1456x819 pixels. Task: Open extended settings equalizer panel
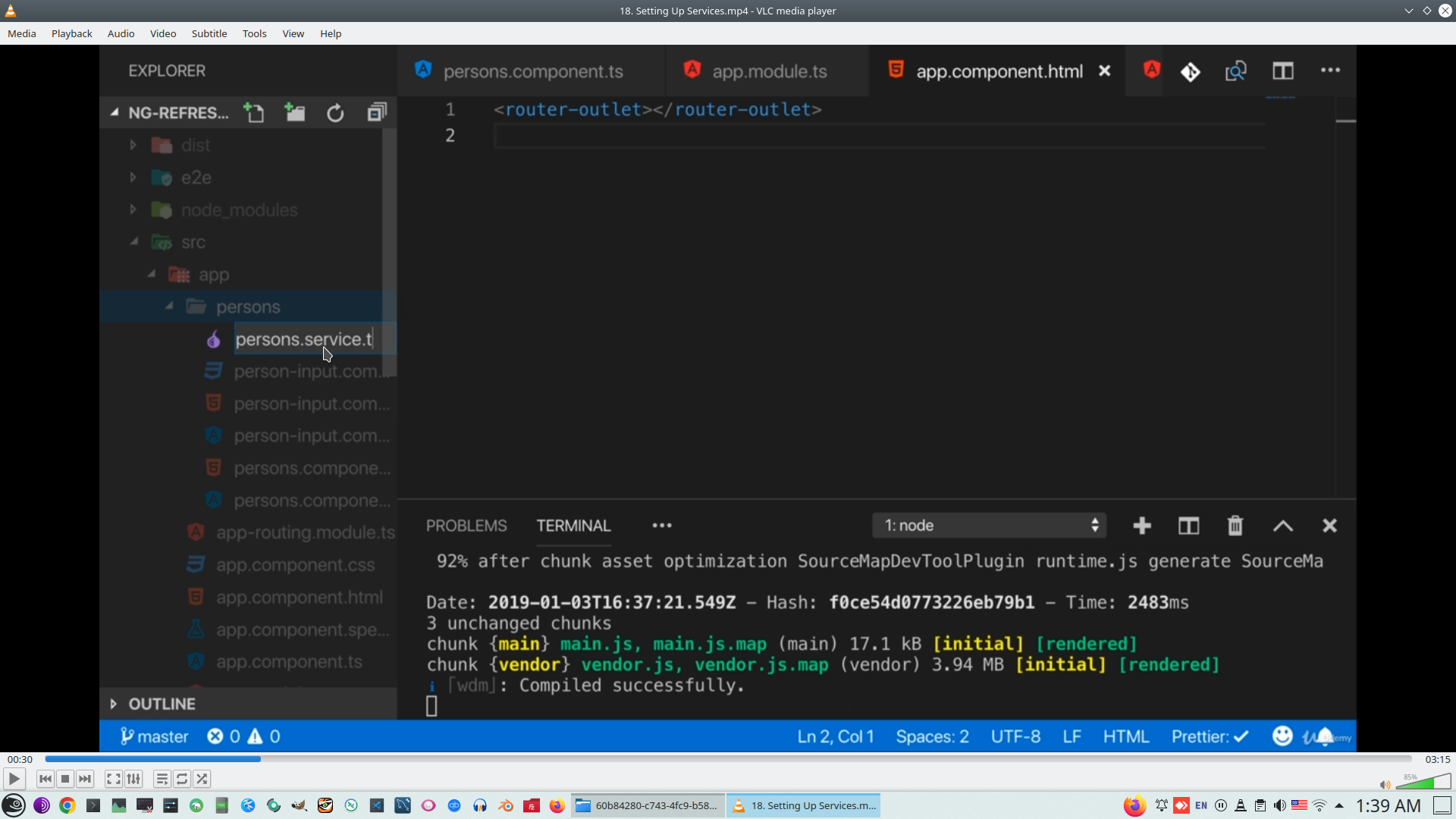point(133,779)
